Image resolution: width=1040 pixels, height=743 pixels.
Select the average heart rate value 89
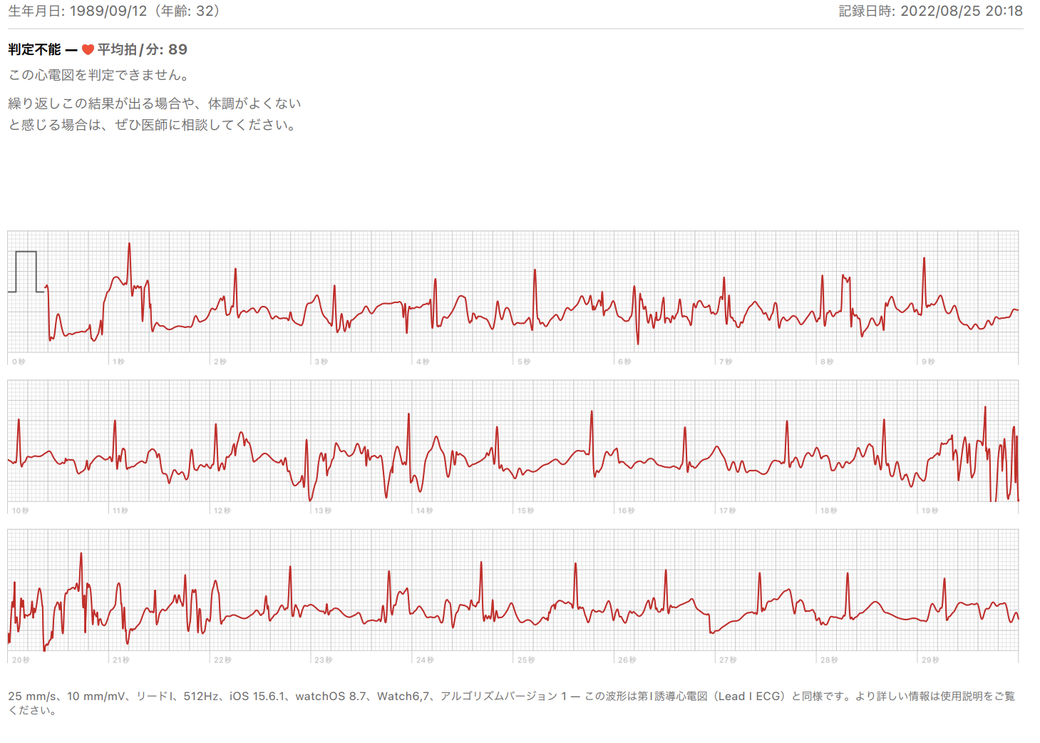tap(178, 50)
